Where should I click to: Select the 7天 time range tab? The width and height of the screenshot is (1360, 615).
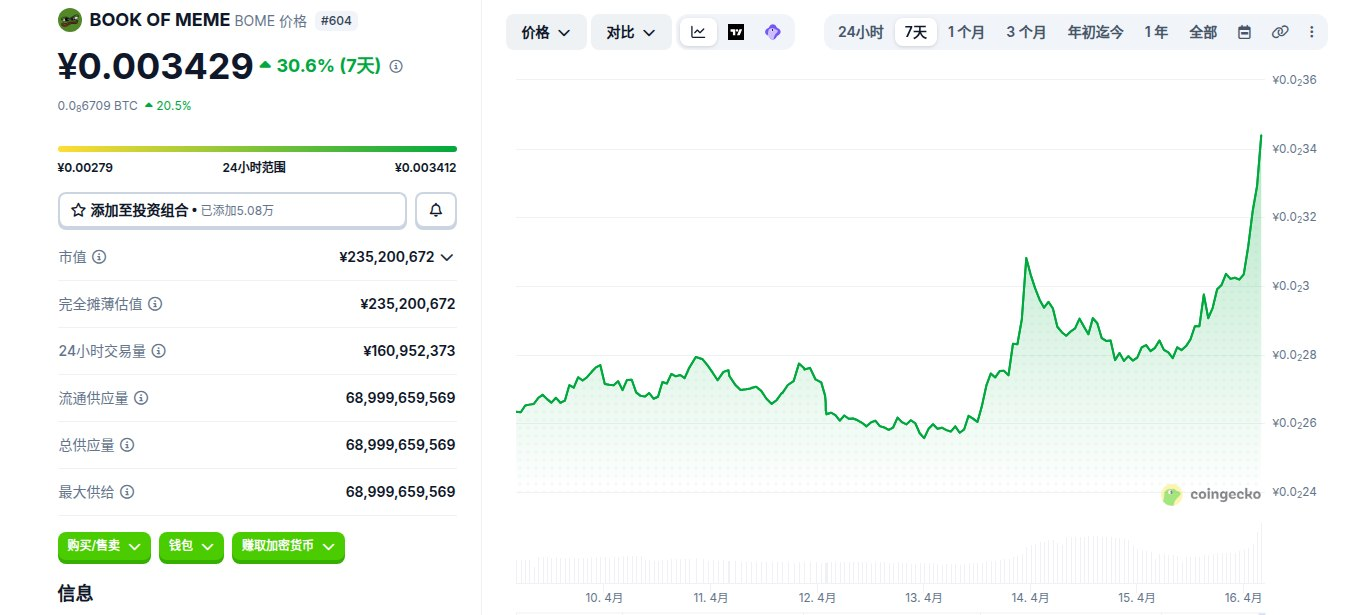tap(915, 32)
